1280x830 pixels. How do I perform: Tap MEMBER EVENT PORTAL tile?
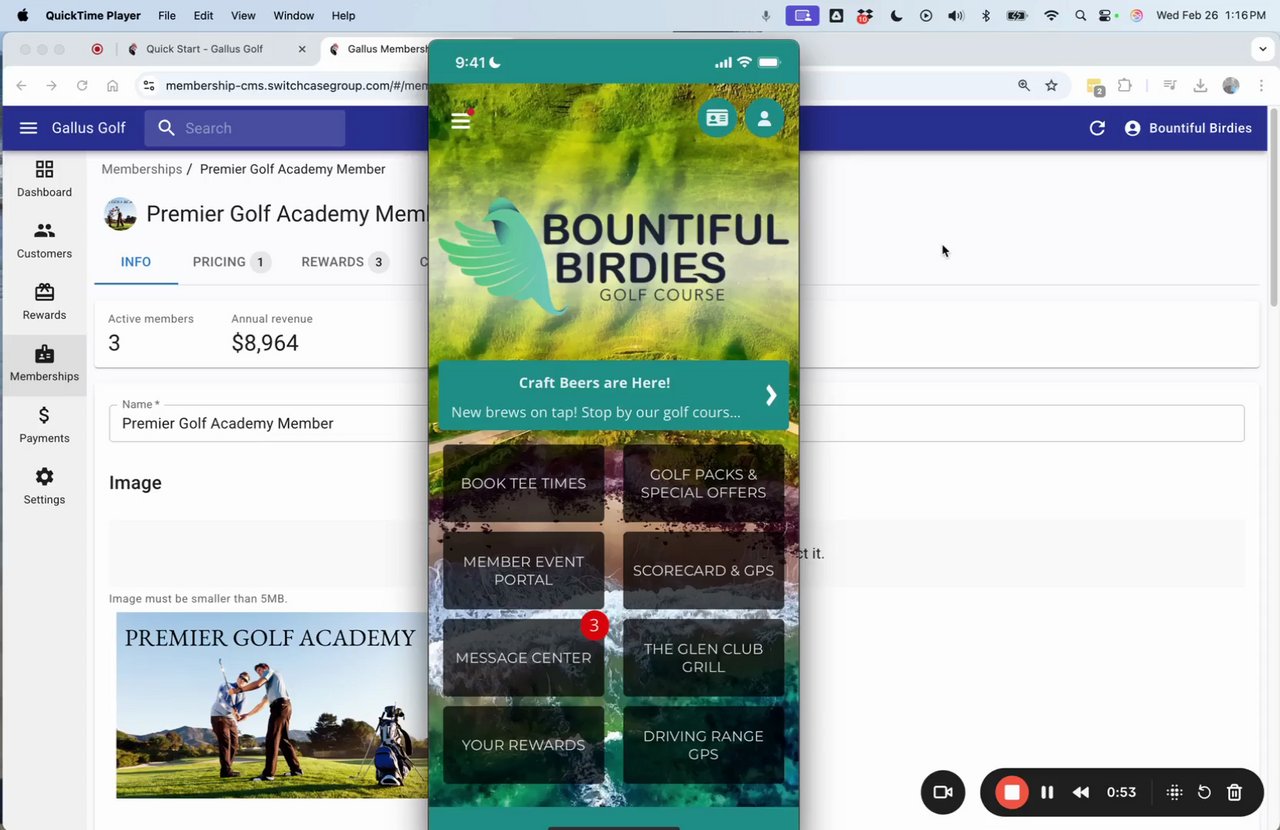523,570
